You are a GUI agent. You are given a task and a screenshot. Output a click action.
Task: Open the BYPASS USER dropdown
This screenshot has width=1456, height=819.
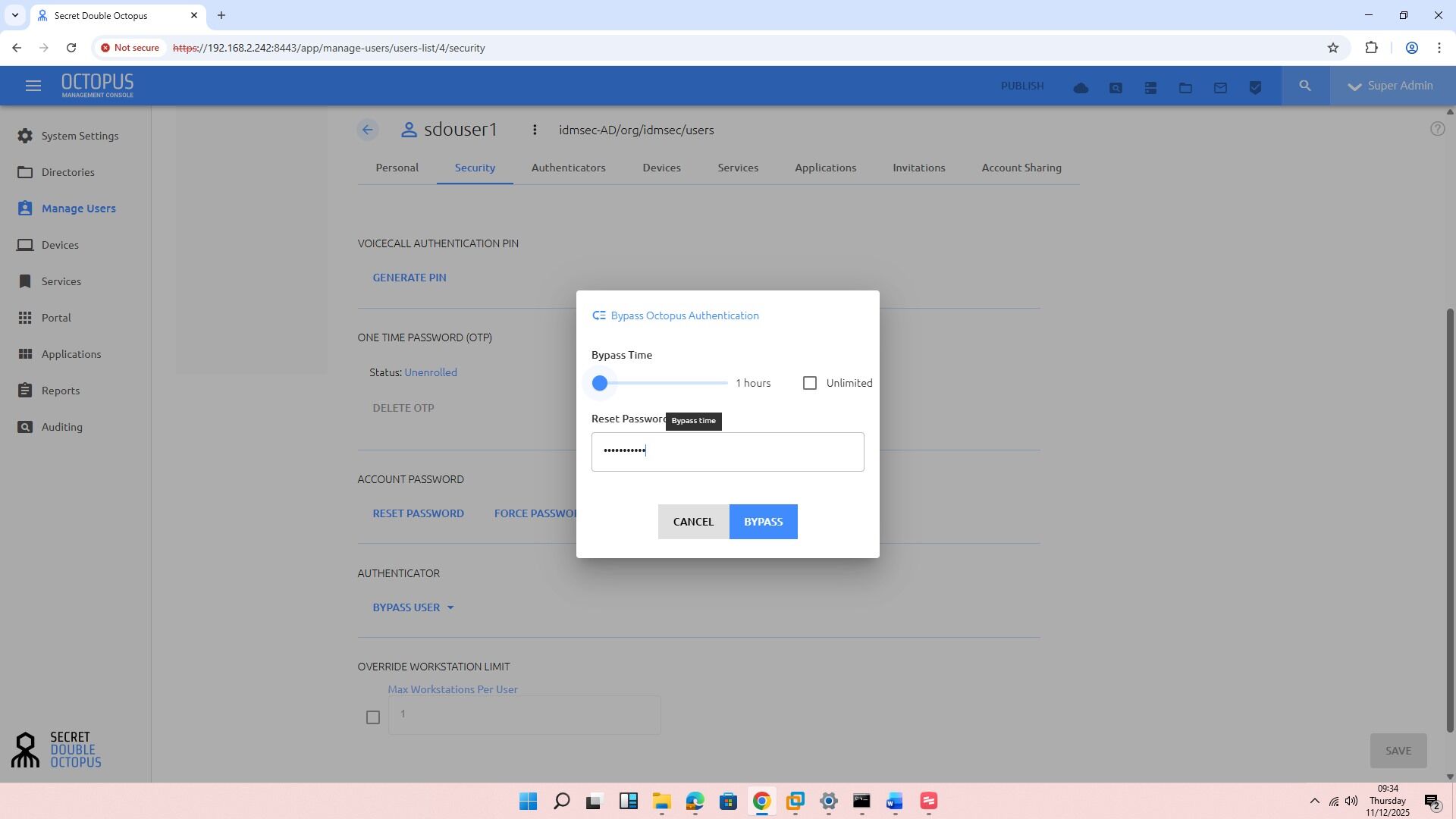pyautogui.click(x=413, y=607)
